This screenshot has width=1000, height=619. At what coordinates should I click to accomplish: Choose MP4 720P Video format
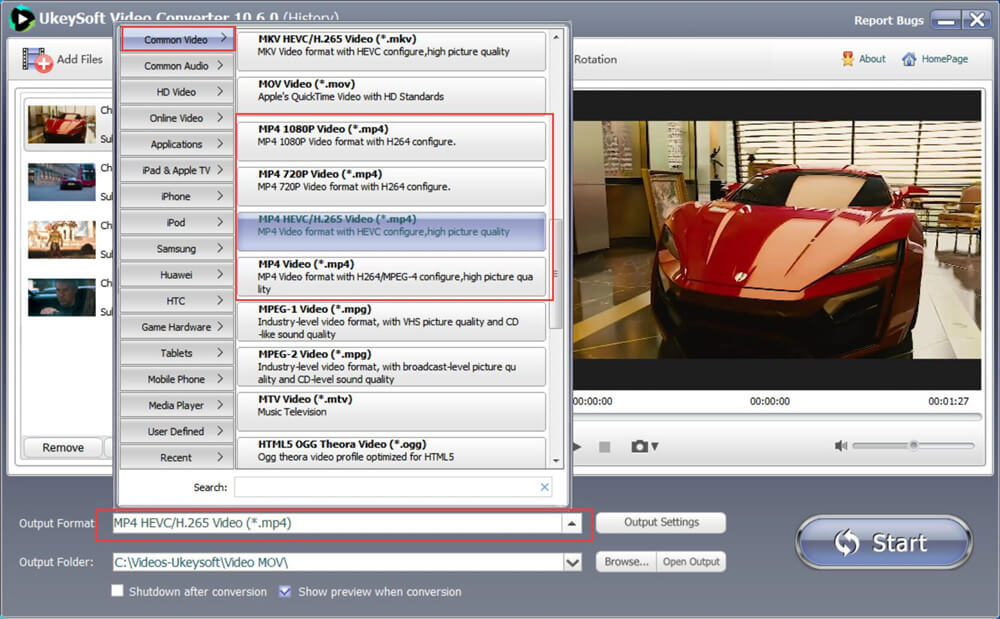392,186
